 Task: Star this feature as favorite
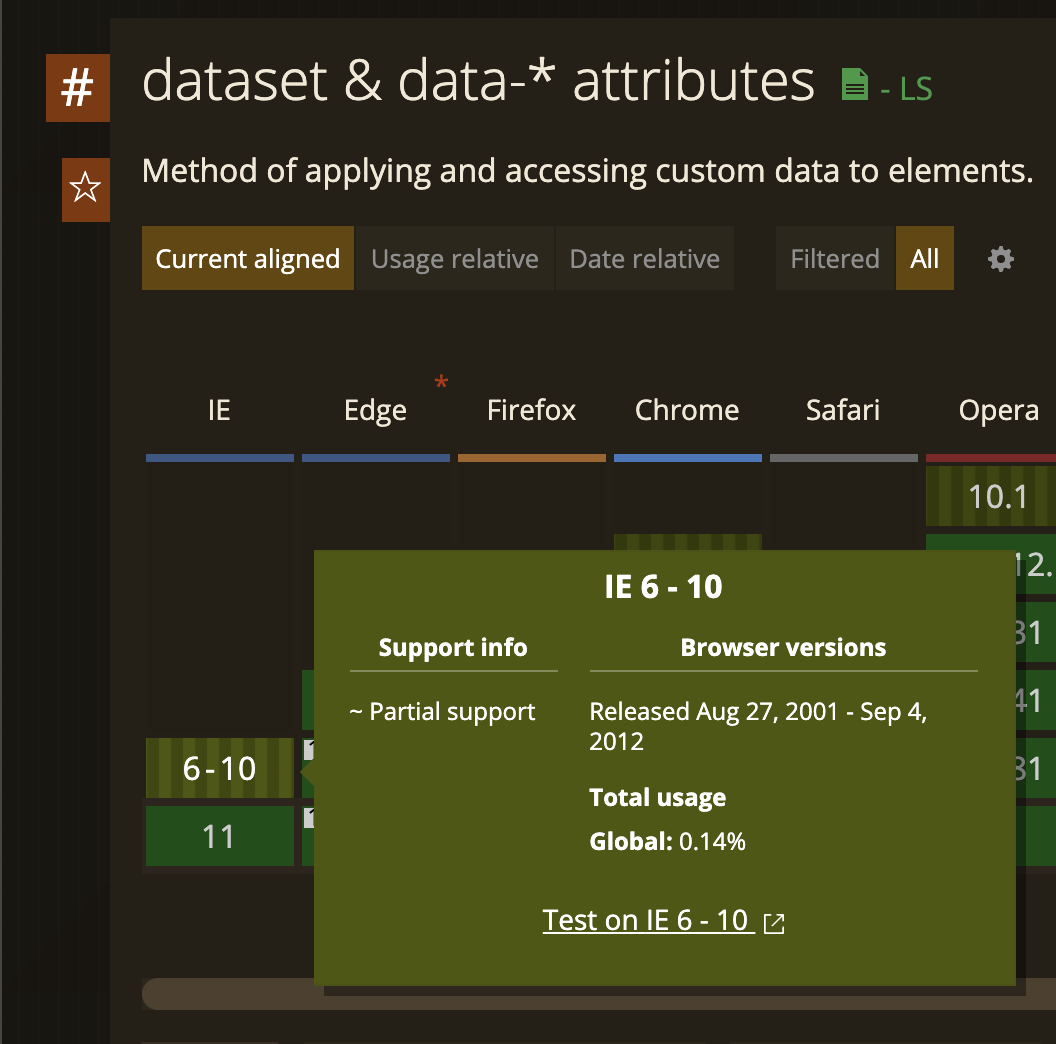coord(86,189)
